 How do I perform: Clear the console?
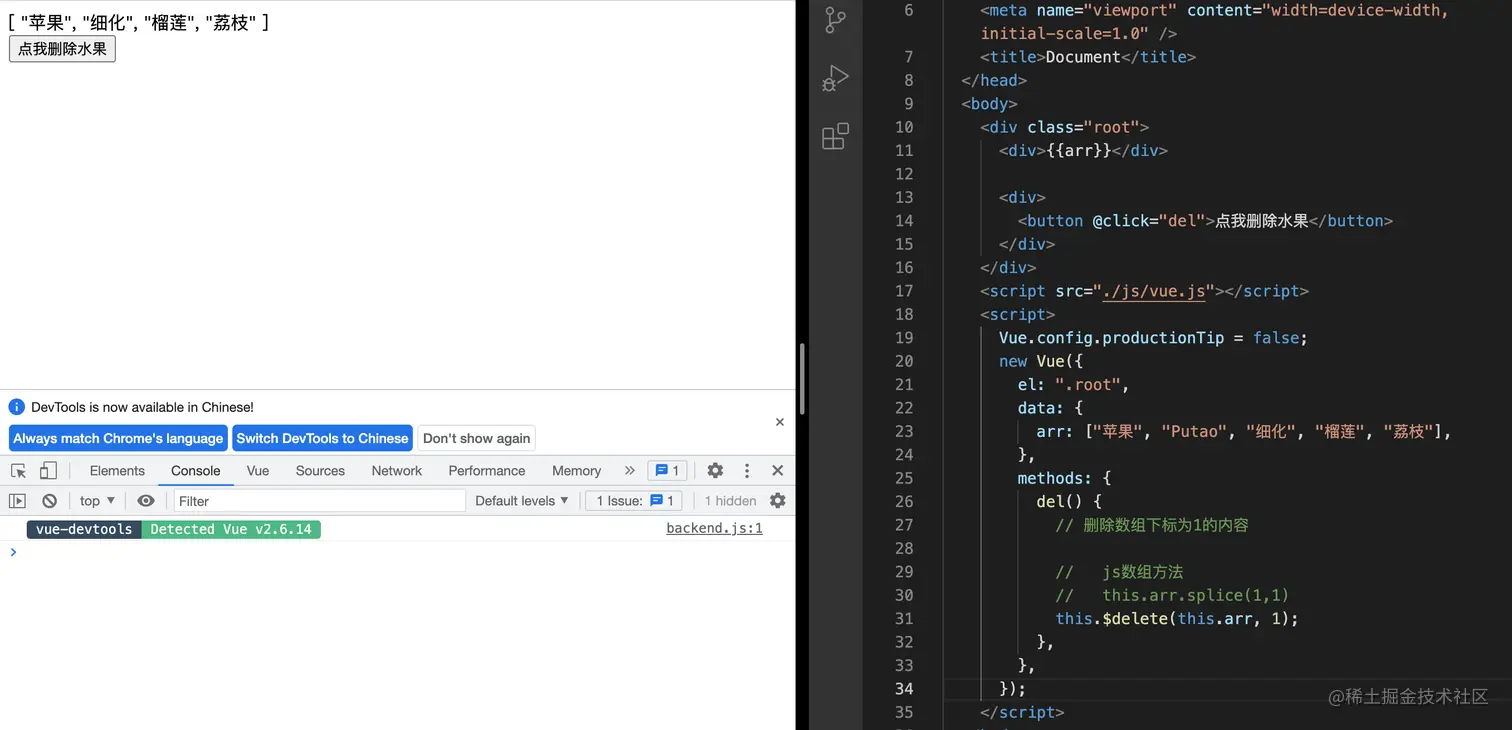[x=49, y=501]
